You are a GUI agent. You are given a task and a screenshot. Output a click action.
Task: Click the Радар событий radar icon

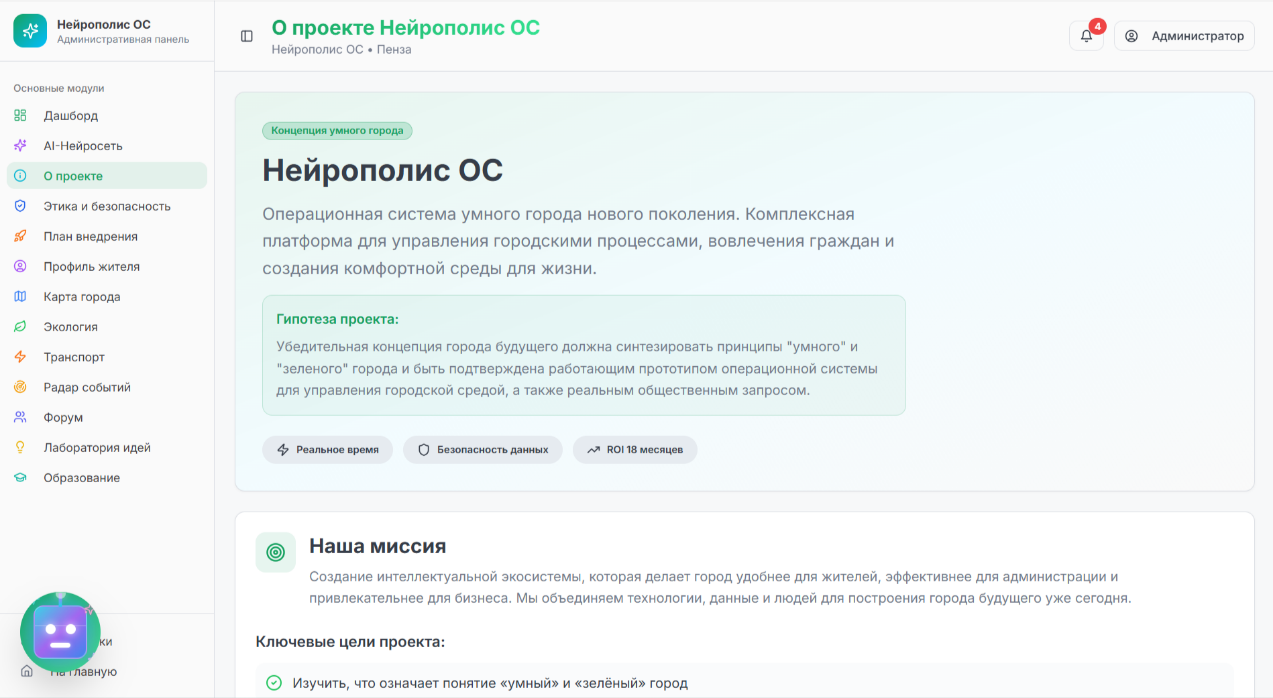[x=20, y=387]
